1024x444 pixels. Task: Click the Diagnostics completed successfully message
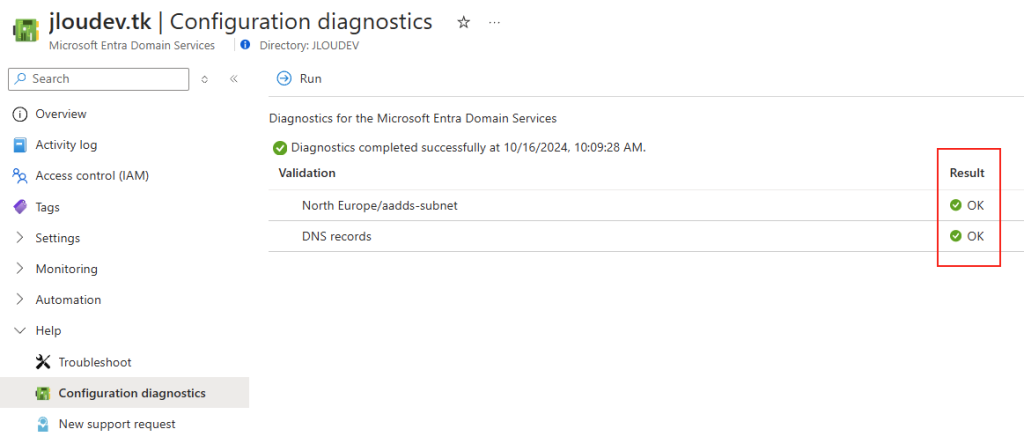point(468,148)
